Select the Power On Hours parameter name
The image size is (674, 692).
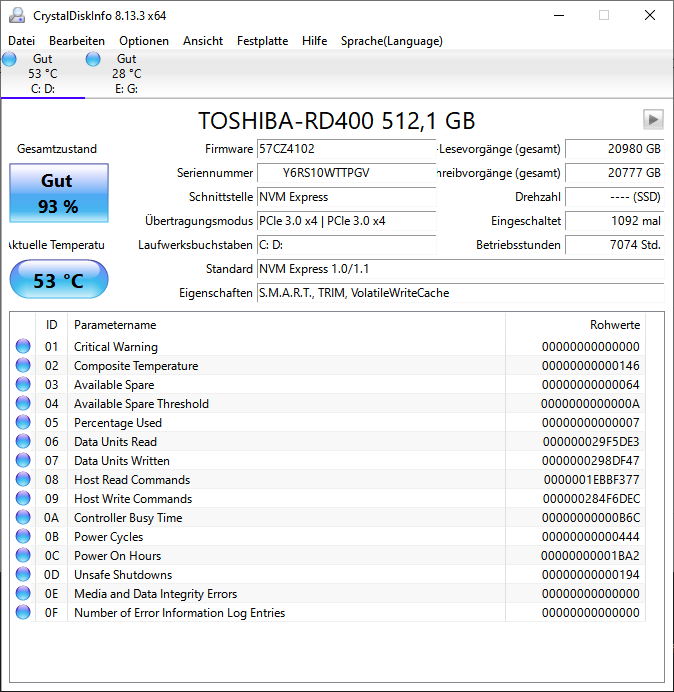click(117, 556)
